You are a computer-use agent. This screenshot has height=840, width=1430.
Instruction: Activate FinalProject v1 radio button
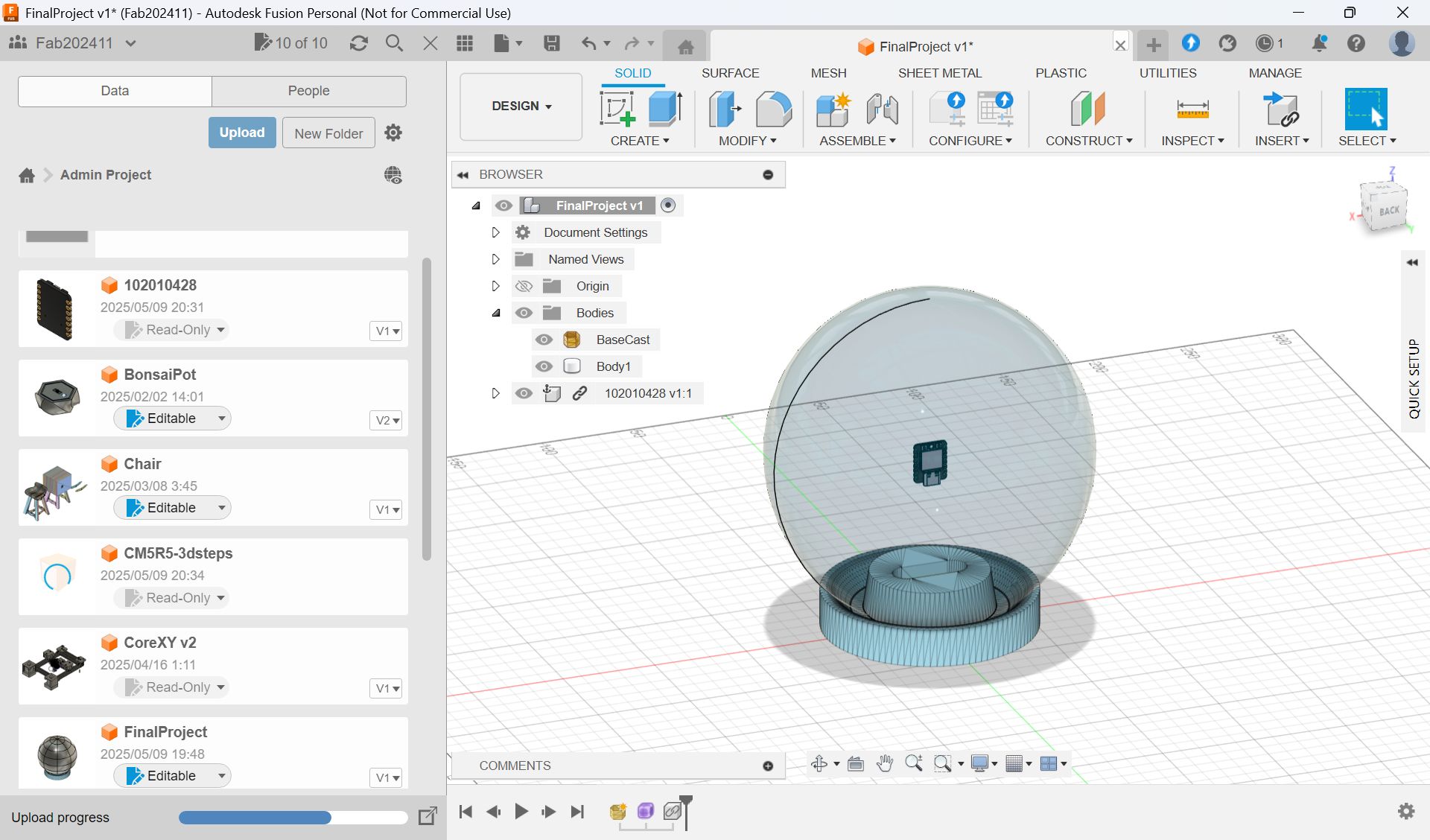point(668,206)
